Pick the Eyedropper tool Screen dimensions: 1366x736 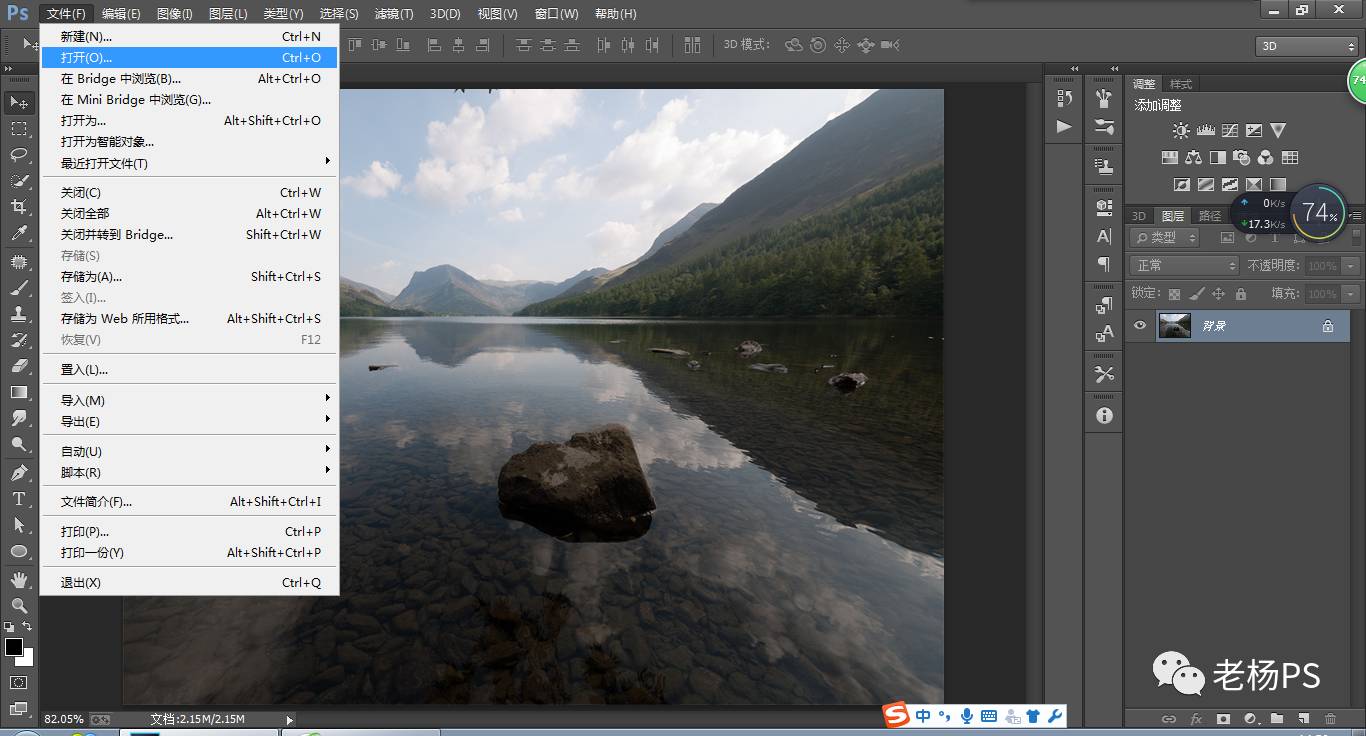tap(19, 234)
